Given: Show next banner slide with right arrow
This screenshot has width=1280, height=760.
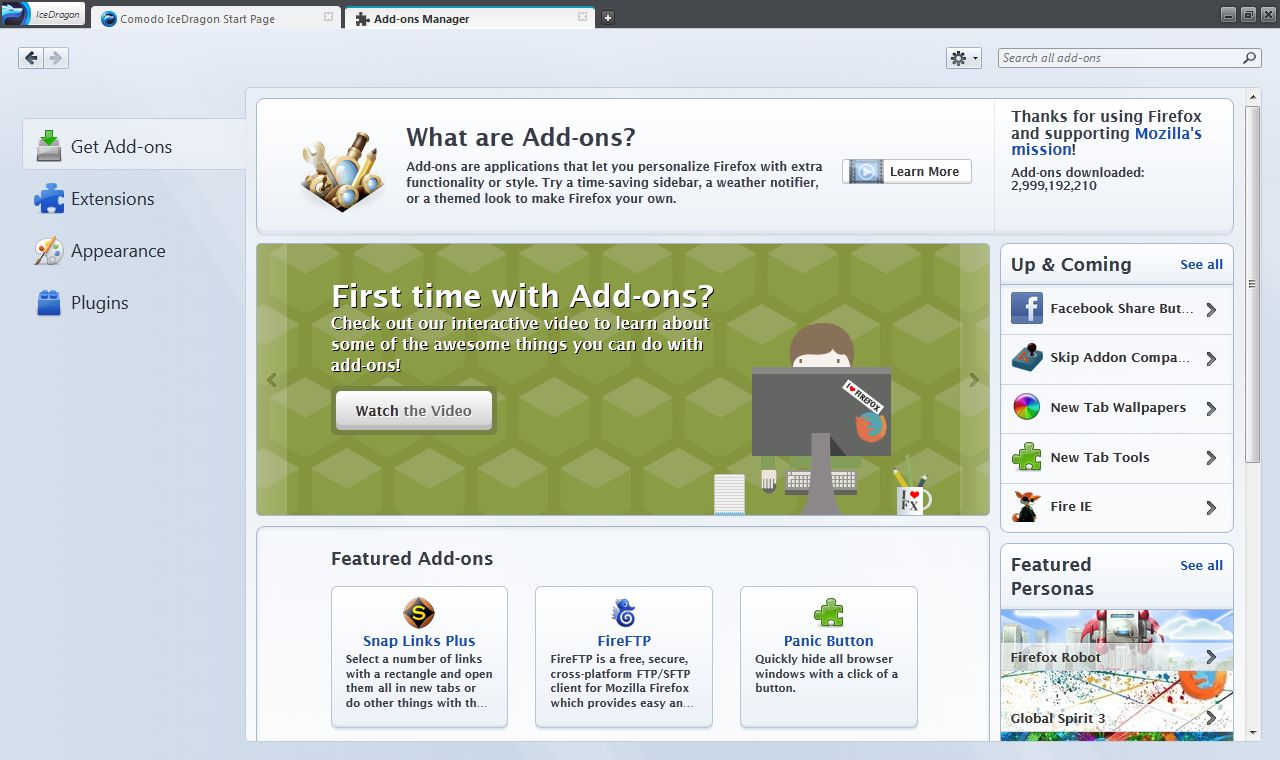Looking at the screenshot, I should pos(974,380).
